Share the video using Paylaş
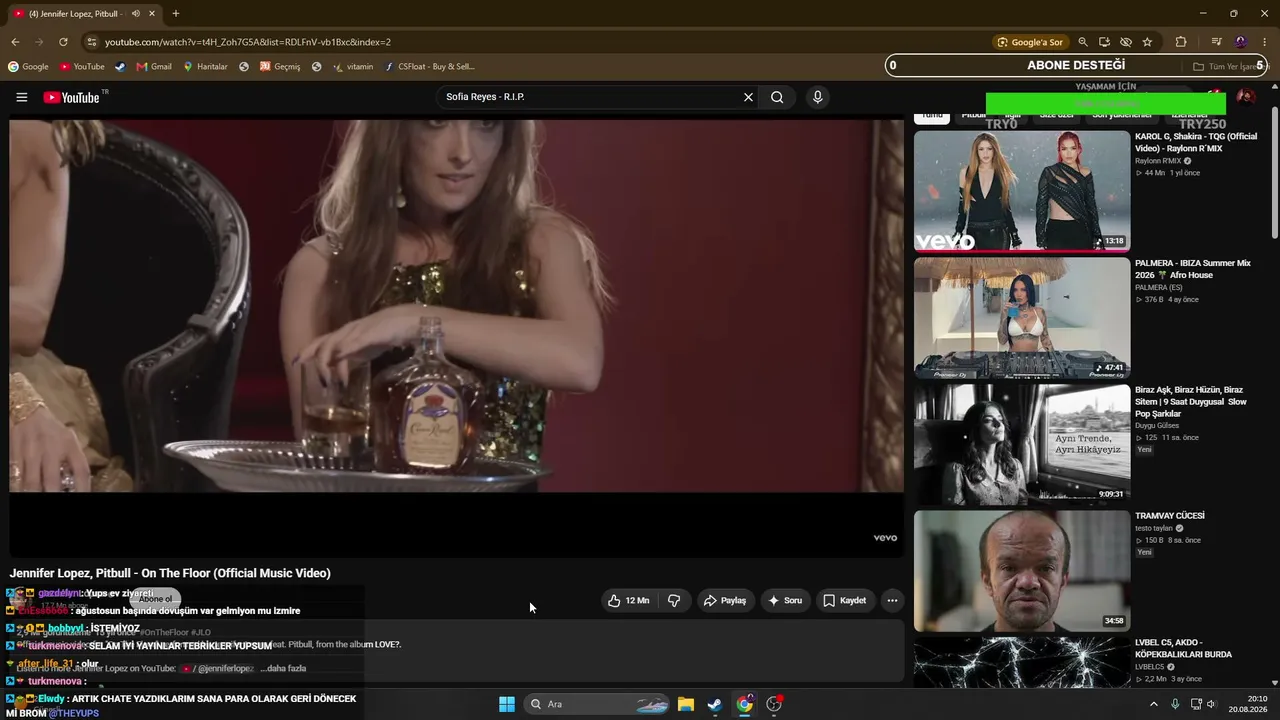The height and width of the screenshot is (720, 1280). pos(725,601)
